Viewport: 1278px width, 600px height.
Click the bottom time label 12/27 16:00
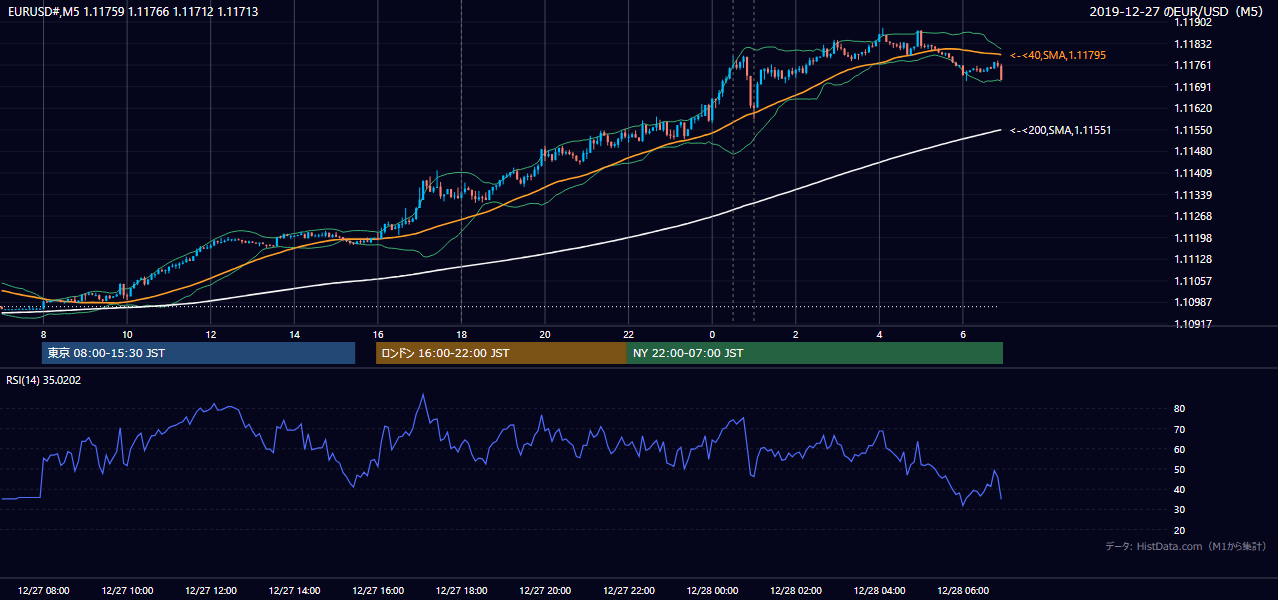pyautogui.click(x=378, y=591)
